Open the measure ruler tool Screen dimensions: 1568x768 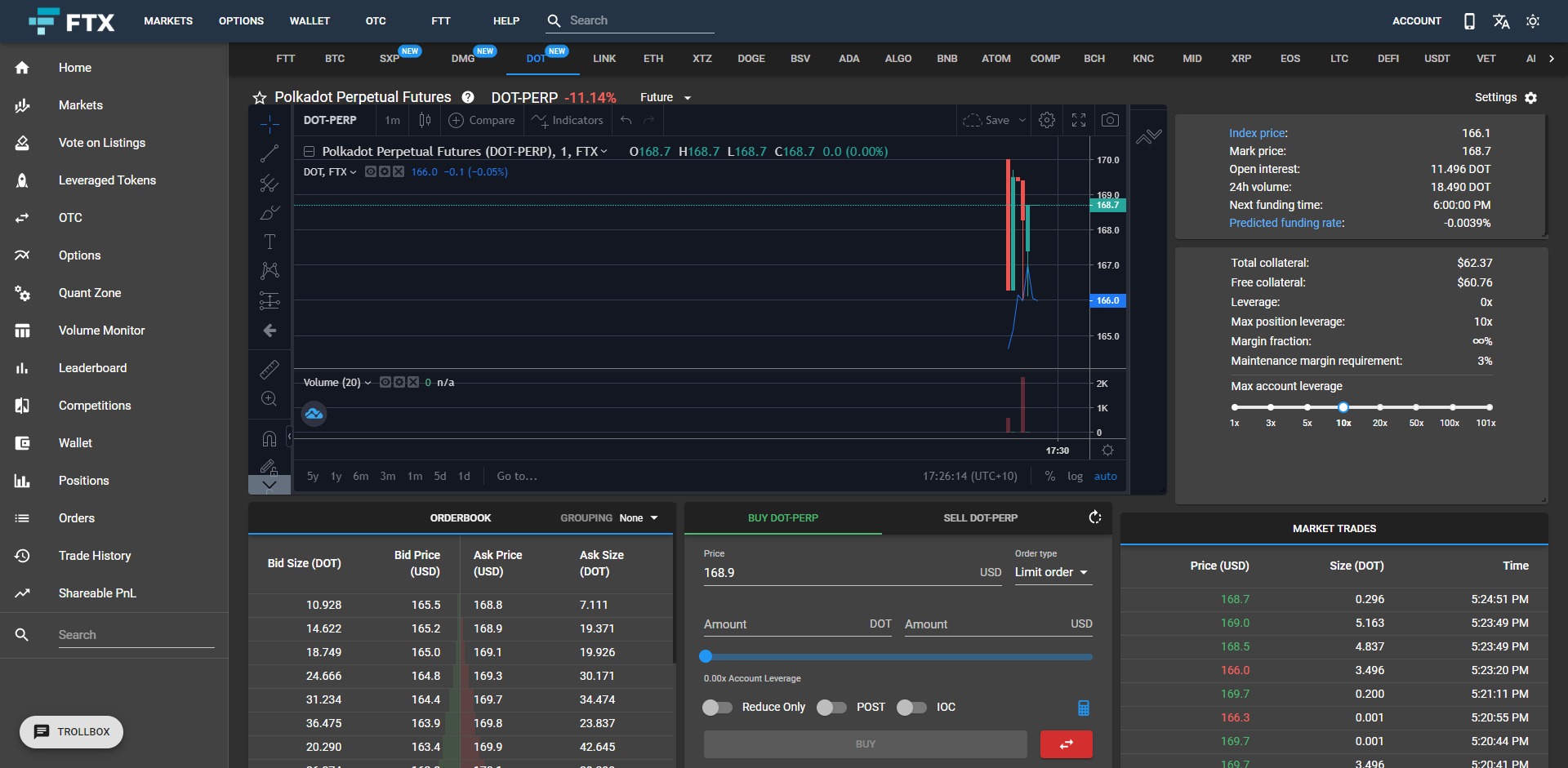(x=269, y=369)
